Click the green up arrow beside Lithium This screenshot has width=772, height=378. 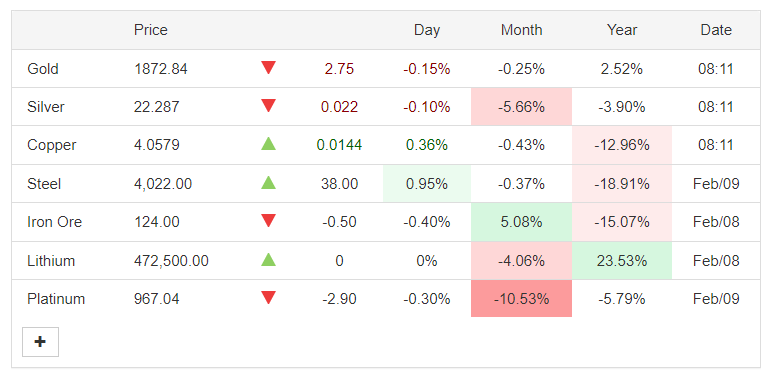click(x=268, y=259)
